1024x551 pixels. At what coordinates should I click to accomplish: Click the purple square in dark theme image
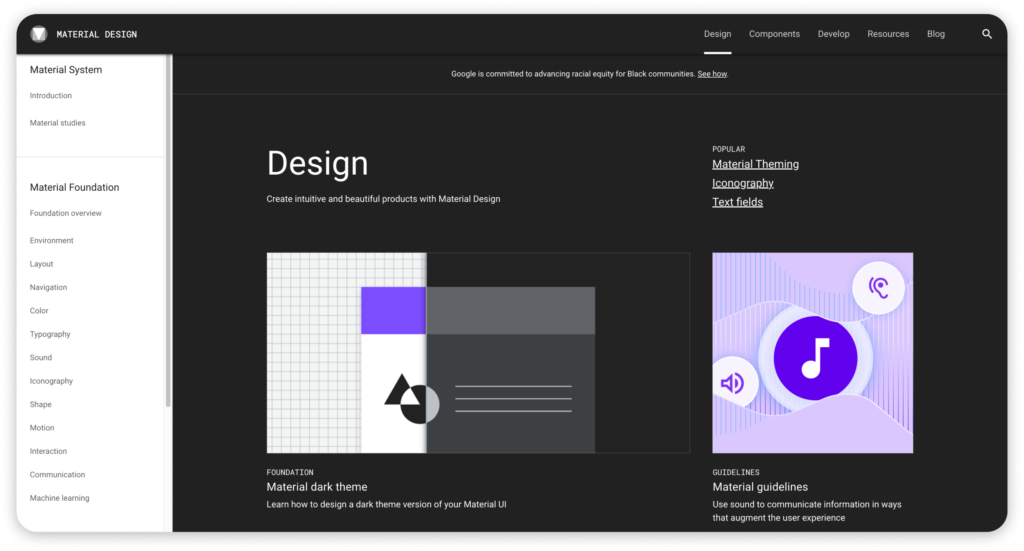click(394, 311)
